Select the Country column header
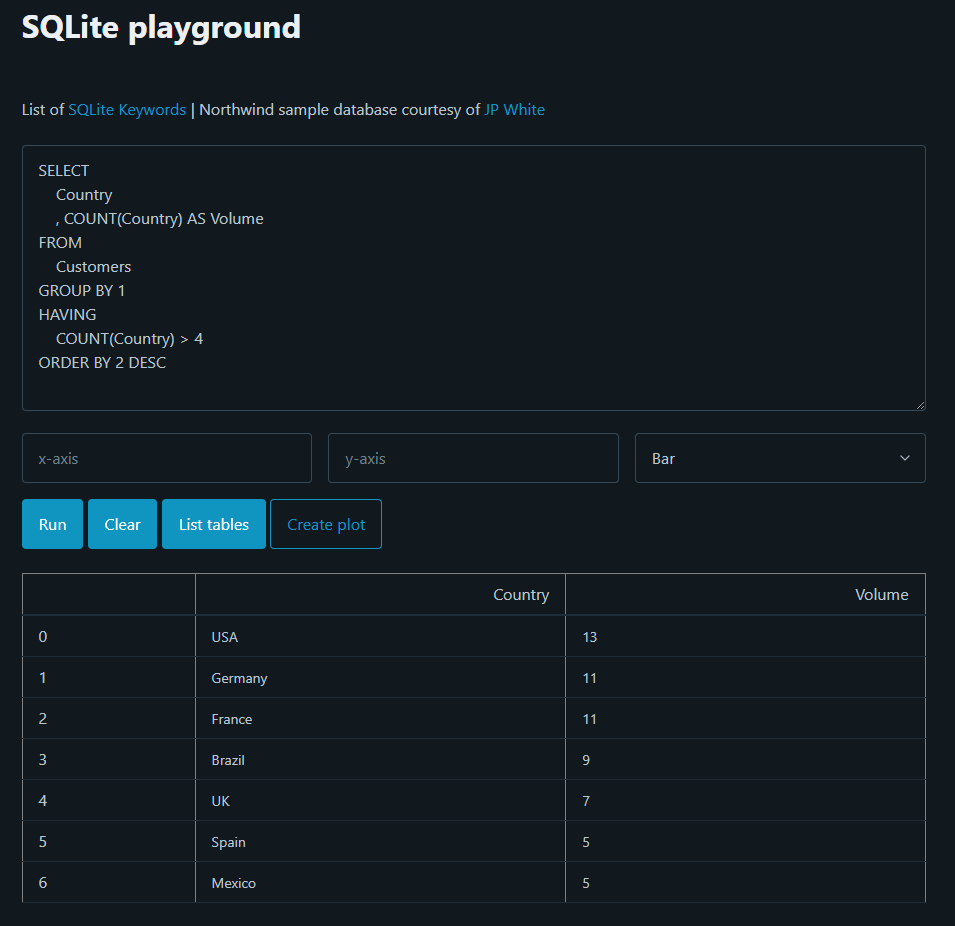Viewport: 955px width, 926px height. click(521, 593)
